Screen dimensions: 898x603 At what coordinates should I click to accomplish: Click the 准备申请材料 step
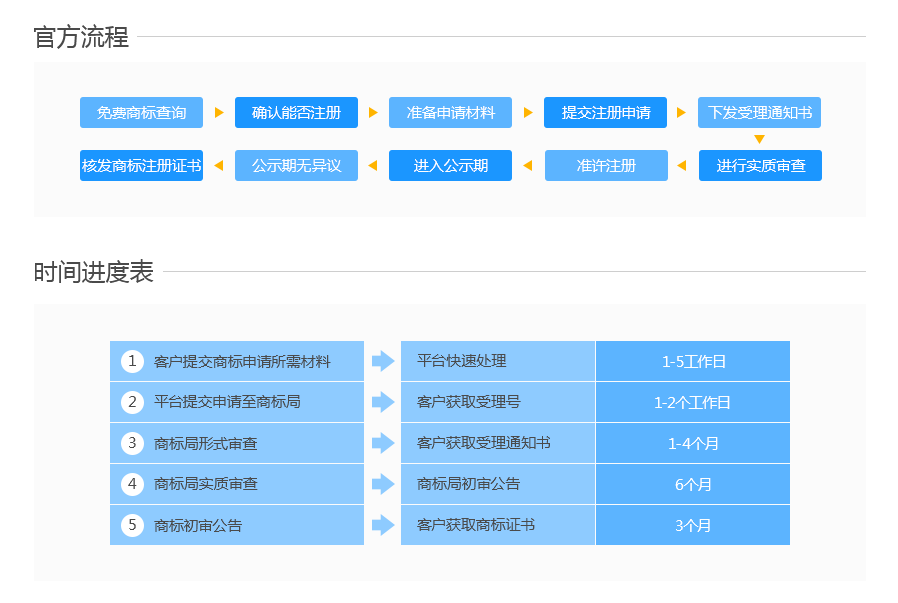click(450, 113)
